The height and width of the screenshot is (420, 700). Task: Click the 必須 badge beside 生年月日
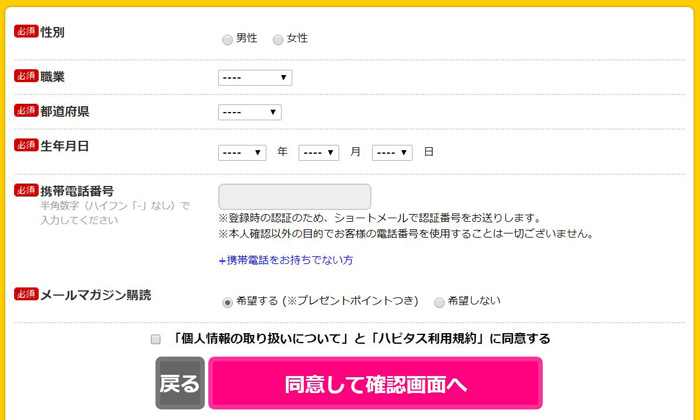pos(26,145)
